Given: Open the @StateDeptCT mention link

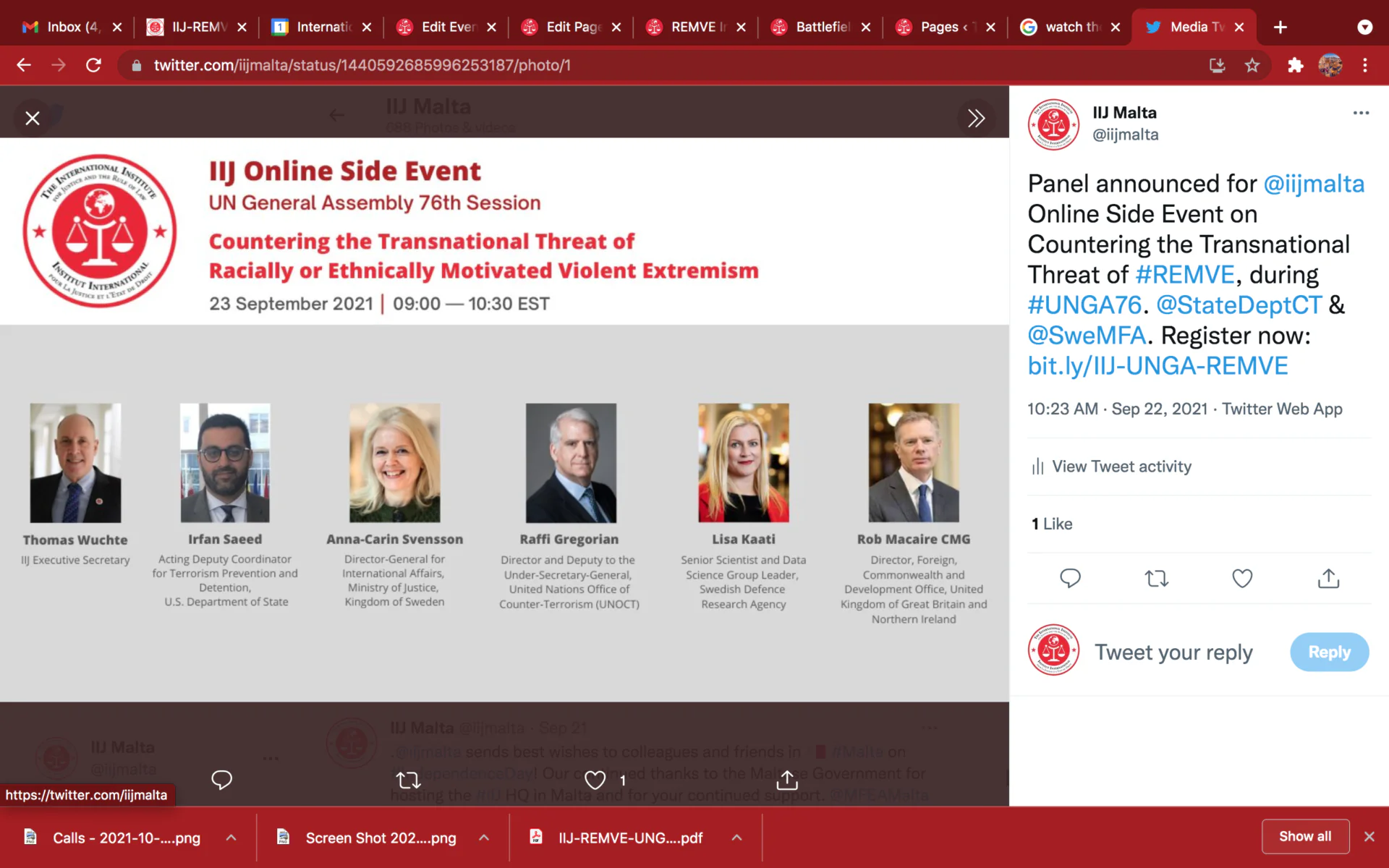Looking at the screenshot, I should point(1239,305).
